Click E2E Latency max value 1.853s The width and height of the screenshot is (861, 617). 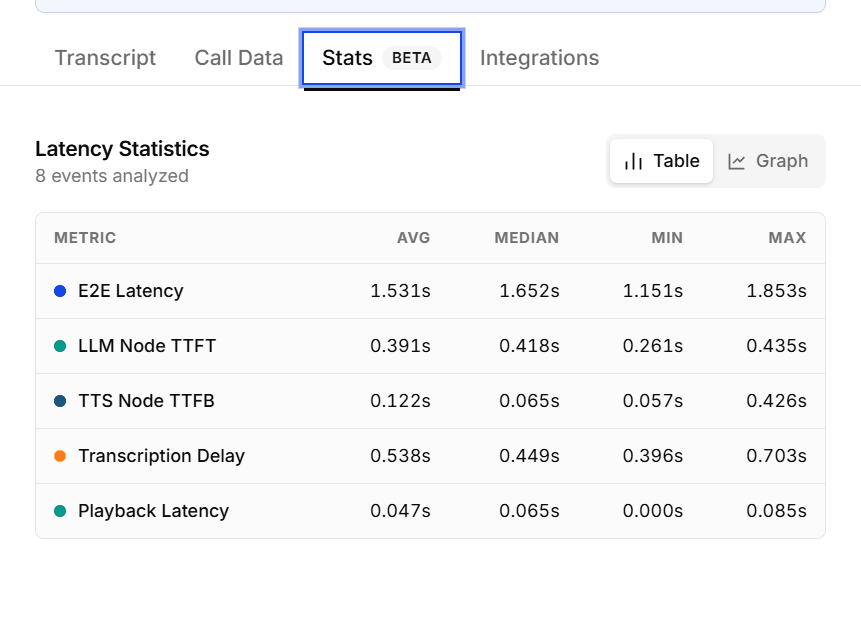click(776, 291)
